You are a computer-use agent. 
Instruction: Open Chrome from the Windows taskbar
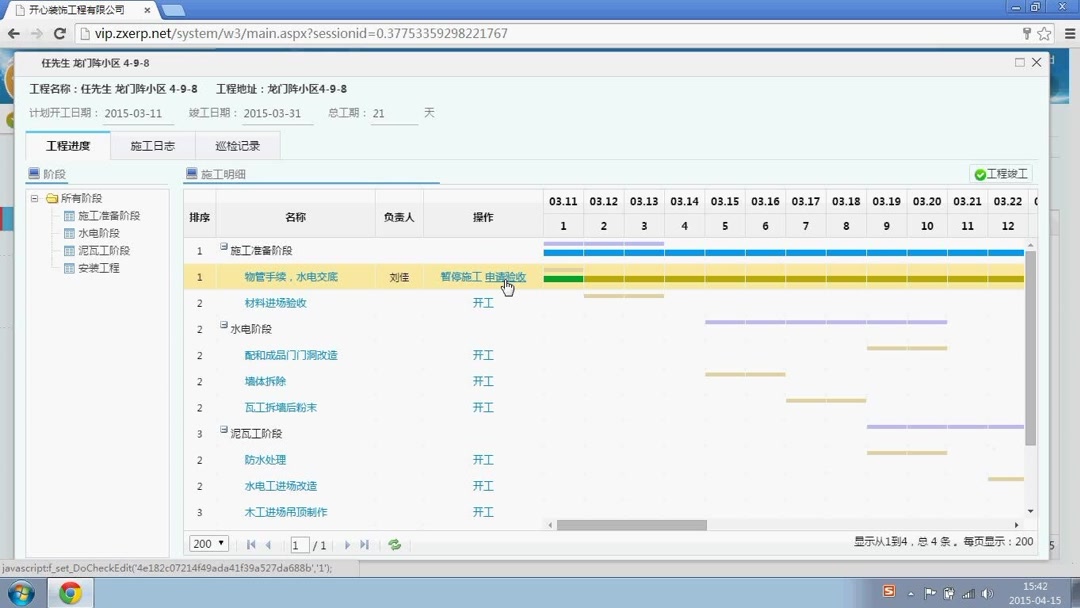point(69,591)
